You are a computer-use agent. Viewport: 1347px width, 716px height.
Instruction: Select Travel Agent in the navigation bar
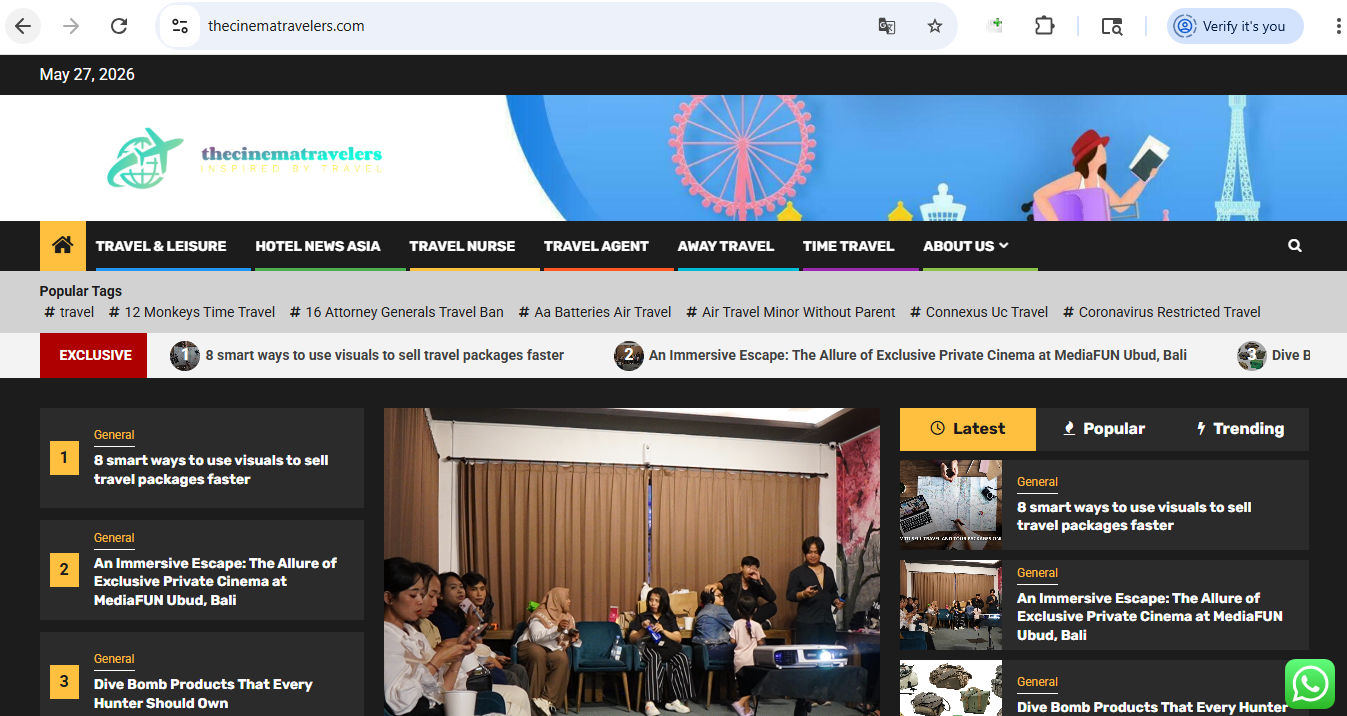[x=596, y=246]
